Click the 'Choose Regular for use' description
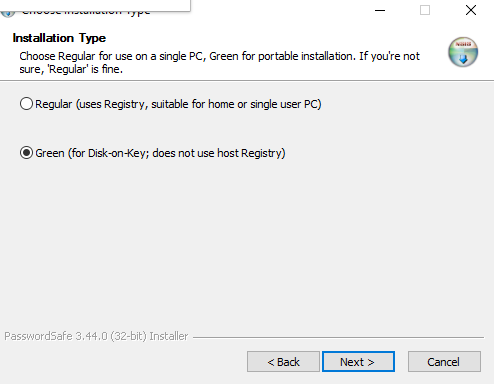Screen dimensions: 496x384 coord(219,63)
